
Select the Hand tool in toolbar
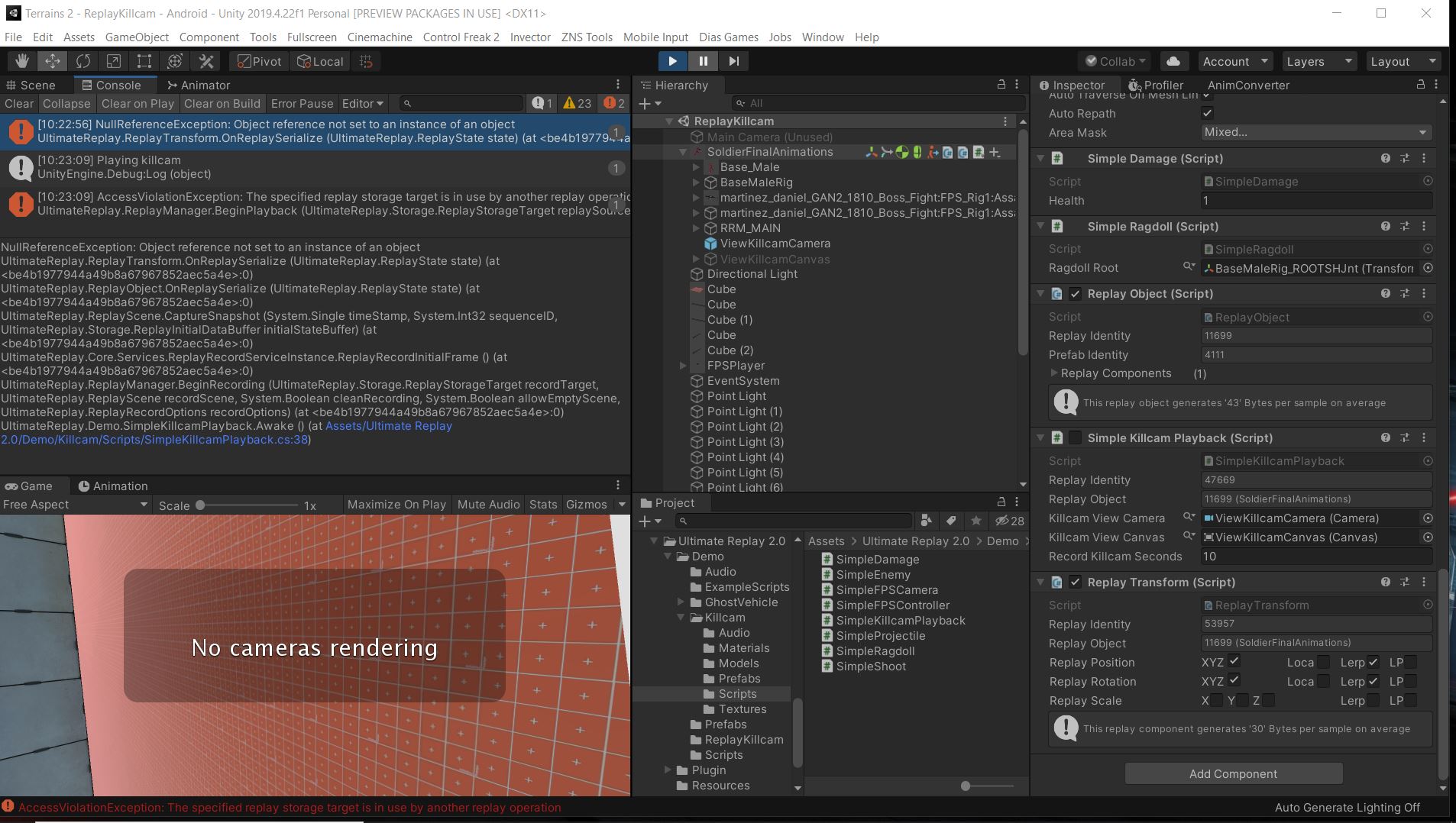[22, 61]
